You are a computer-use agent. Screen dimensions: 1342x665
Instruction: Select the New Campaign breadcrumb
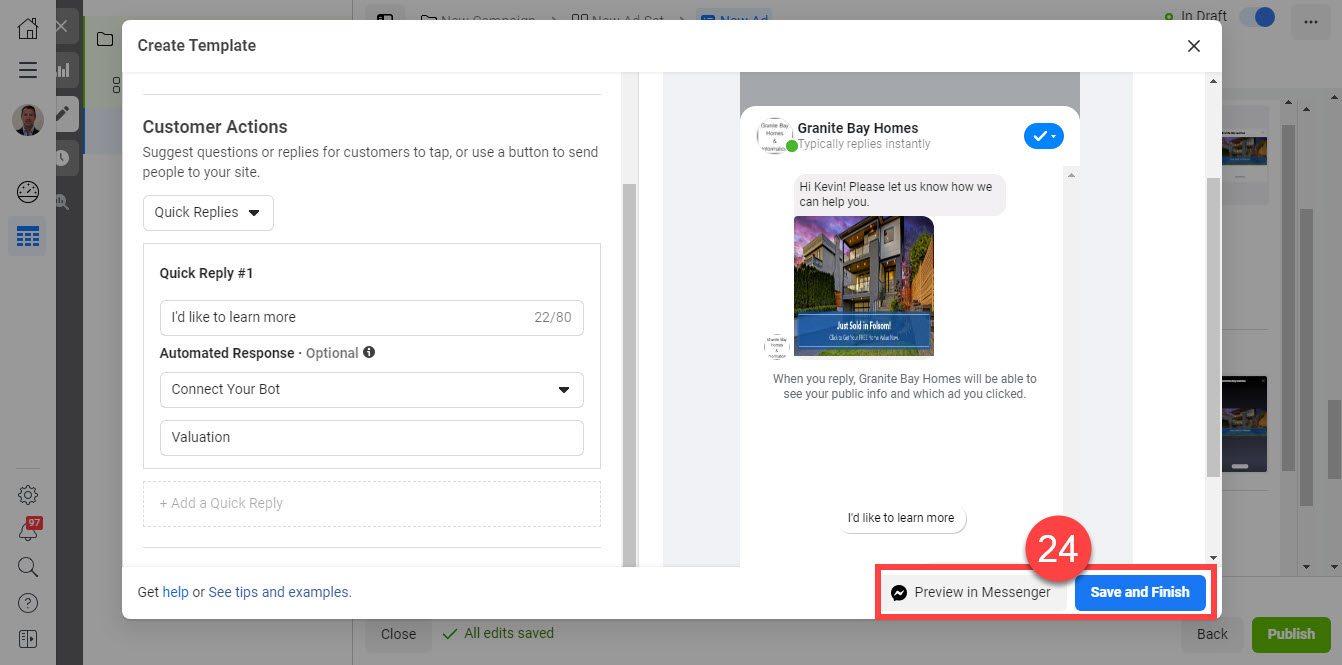[489, 19]
